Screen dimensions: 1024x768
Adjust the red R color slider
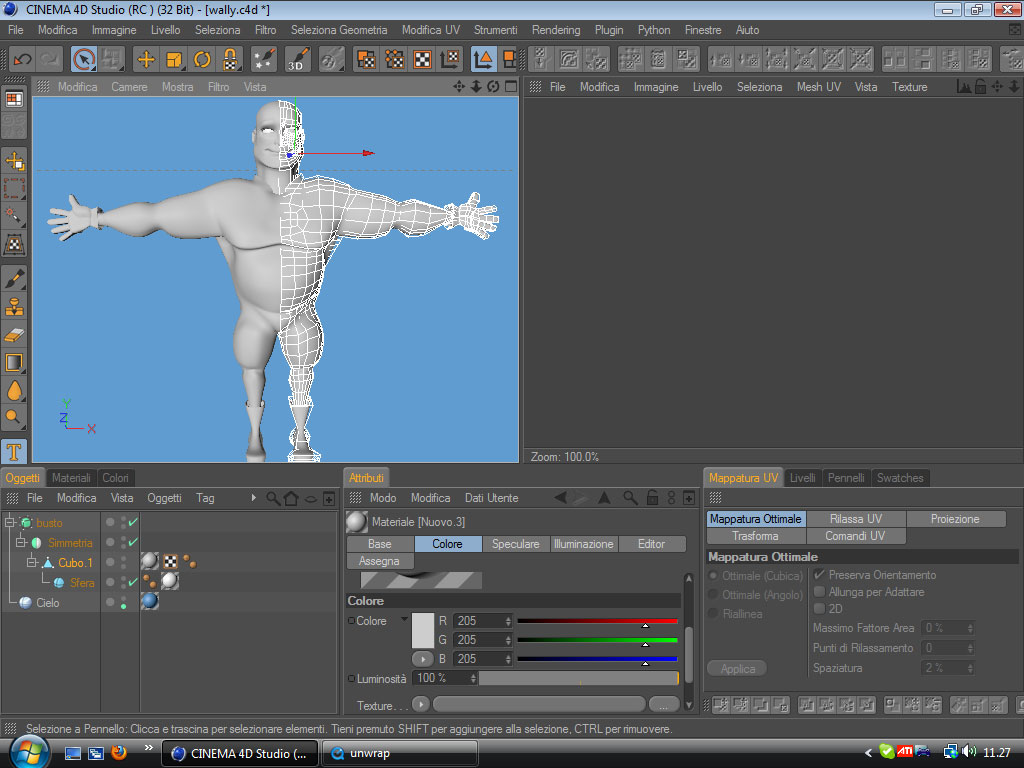coord(597,621)
